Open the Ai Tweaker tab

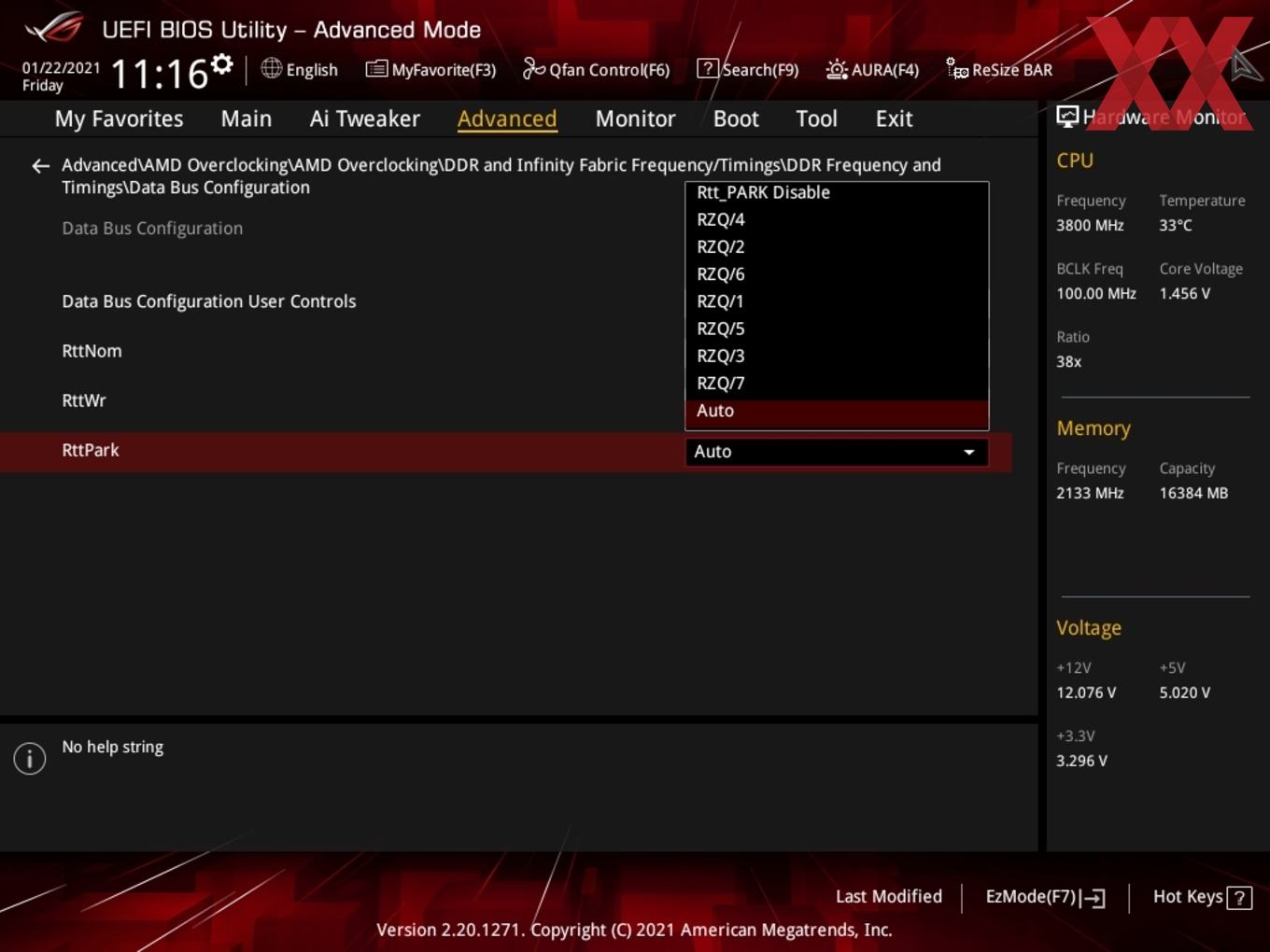[x=365, y=119]
